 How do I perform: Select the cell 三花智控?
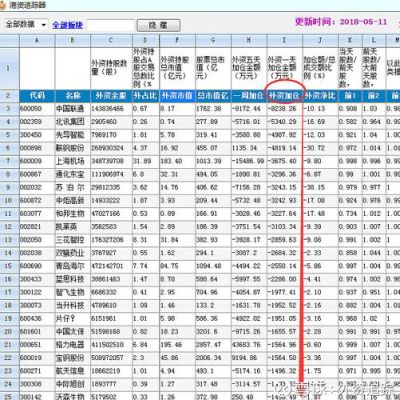pos(73,240)
